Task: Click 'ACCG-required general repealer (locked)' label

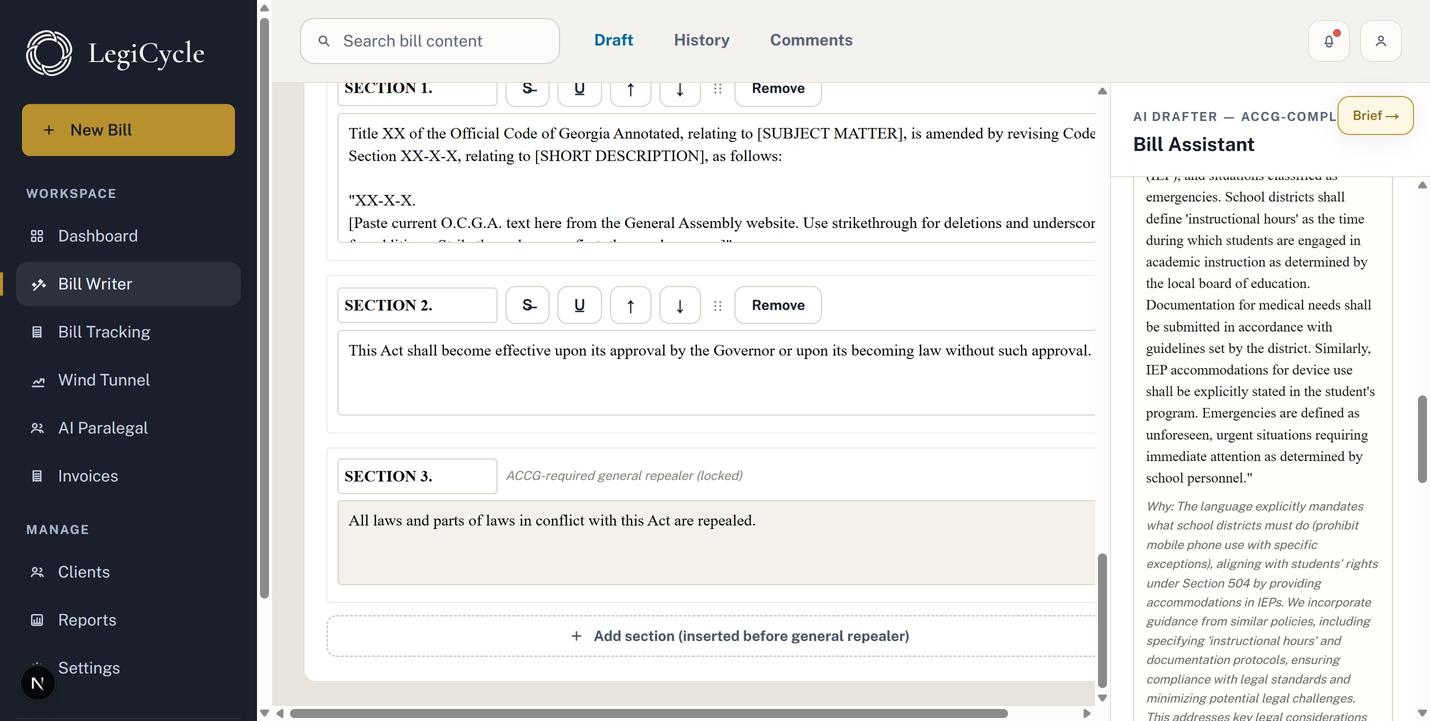Action: [x=624, y=476]
